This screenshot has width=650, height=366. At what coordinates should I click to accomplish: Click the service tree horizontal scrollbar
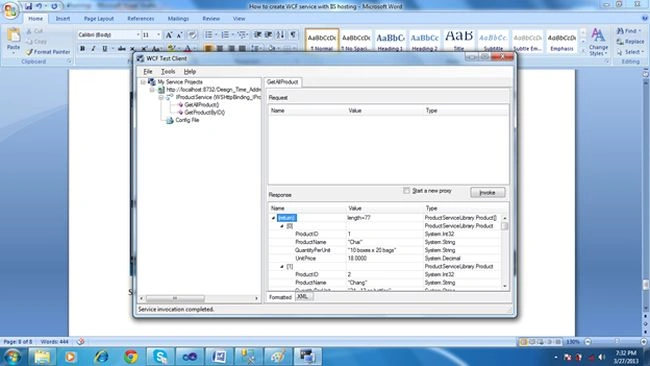[x=199, y=298]
